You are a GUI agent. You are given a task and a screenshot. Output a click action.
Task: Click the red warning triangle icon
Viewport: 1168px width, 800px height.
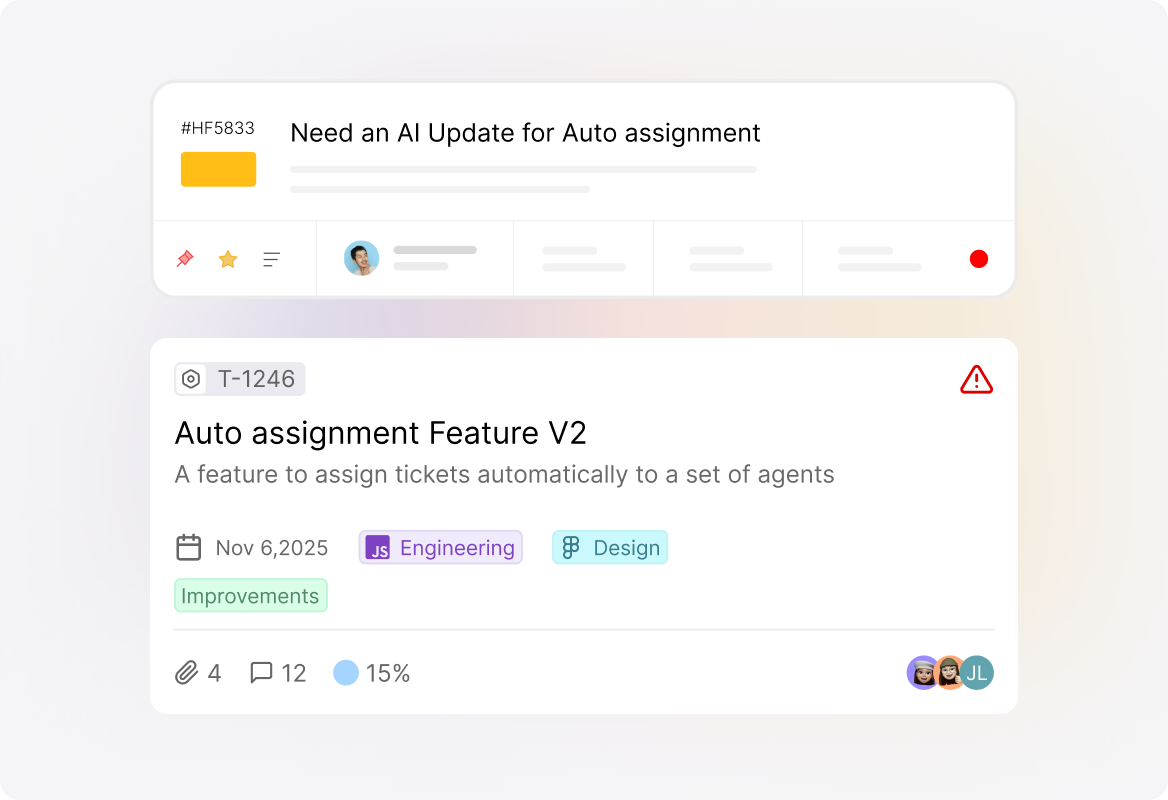976,379
